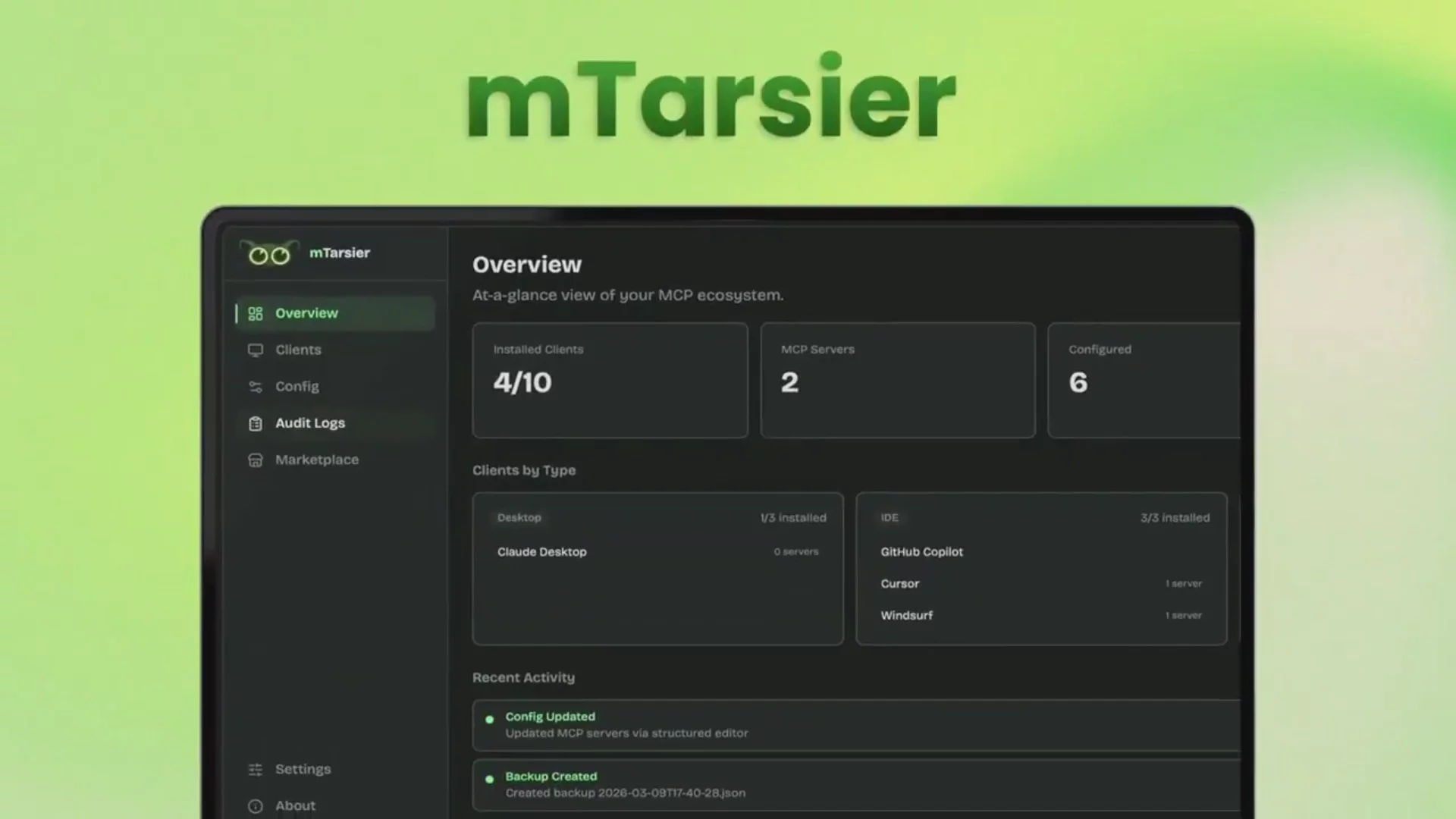Open the Config Updated activity entry
Image resolution: width=1456 pixels, height=819 pixels.
pos(856,725)
